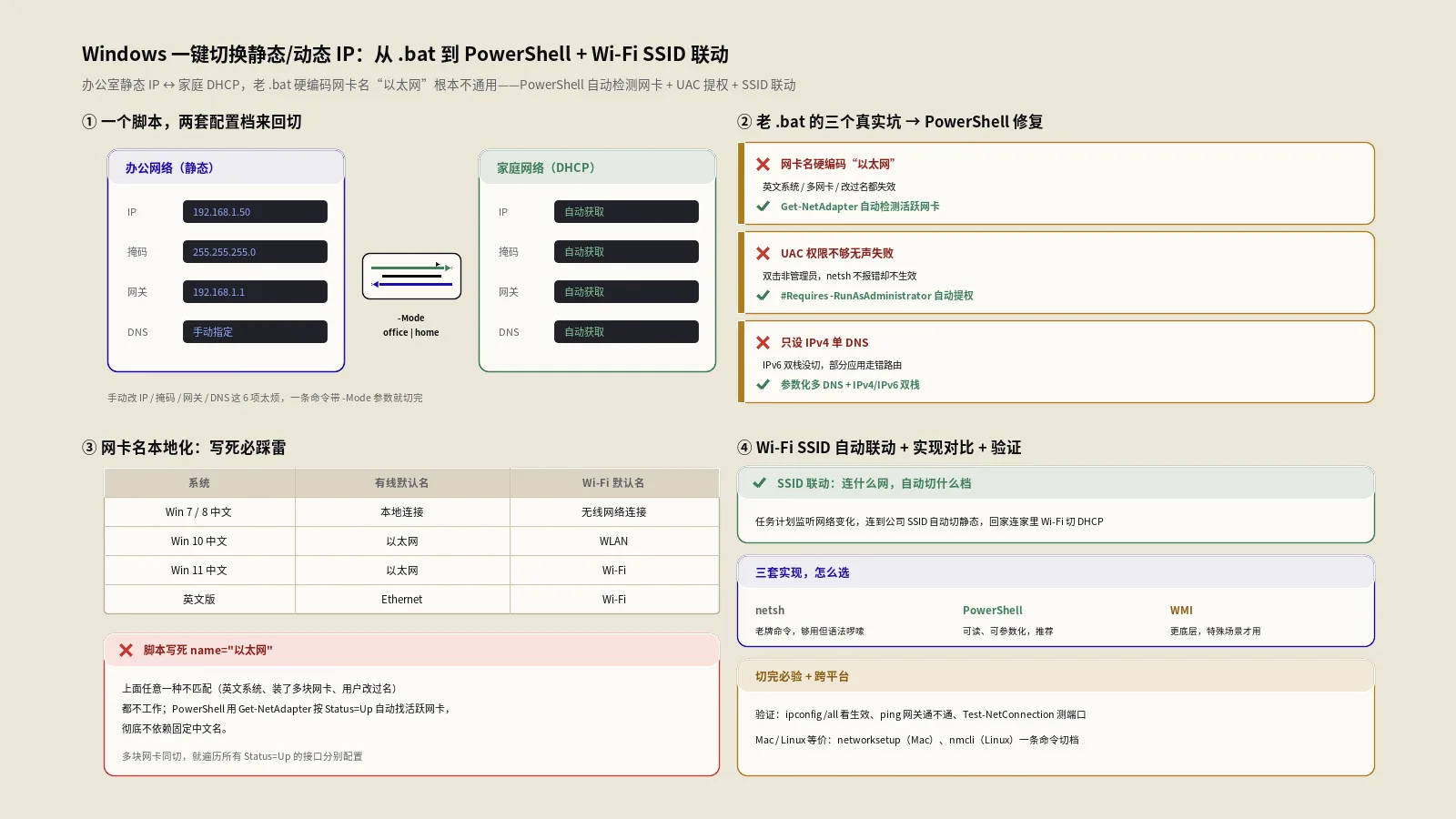The image size is (1456, 819).
Task: Click the section title ① 一个脚本，两套配置档来回切
Action: coord(192,122)
